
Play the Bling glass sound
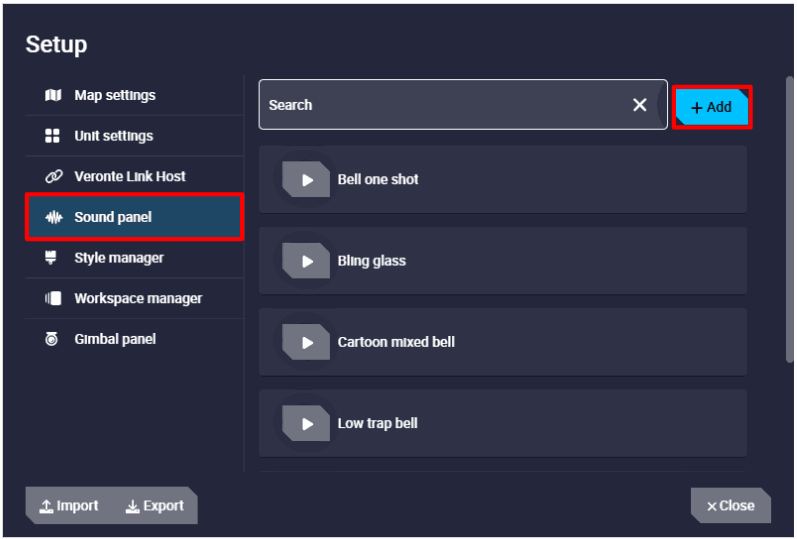pos(306,261)
